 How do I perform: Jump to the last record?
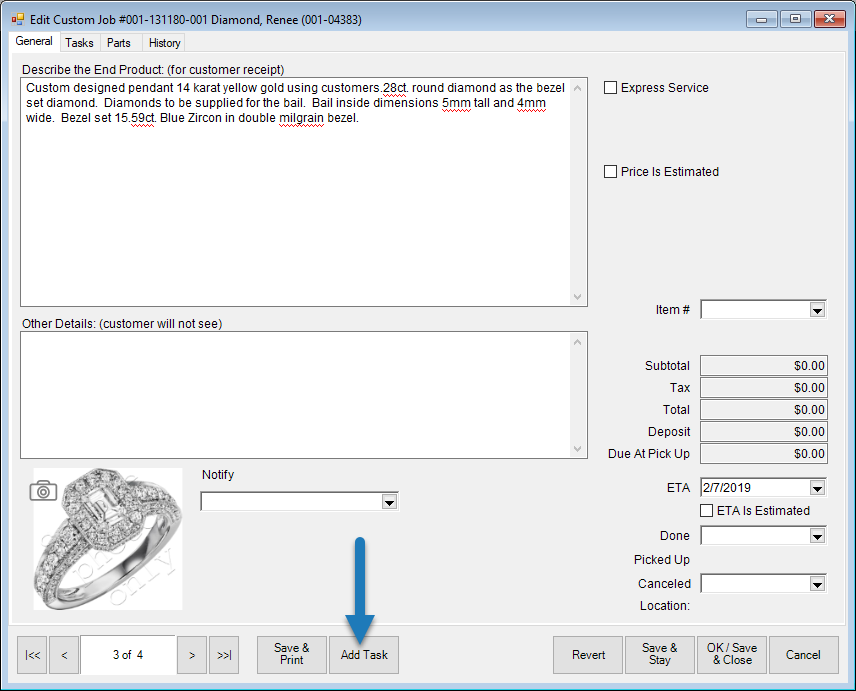(224, 655)
